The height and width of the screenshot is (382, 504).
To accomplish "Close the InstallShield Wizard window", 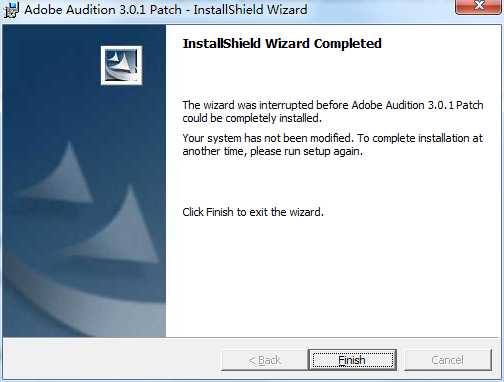I will click(479, 6).
